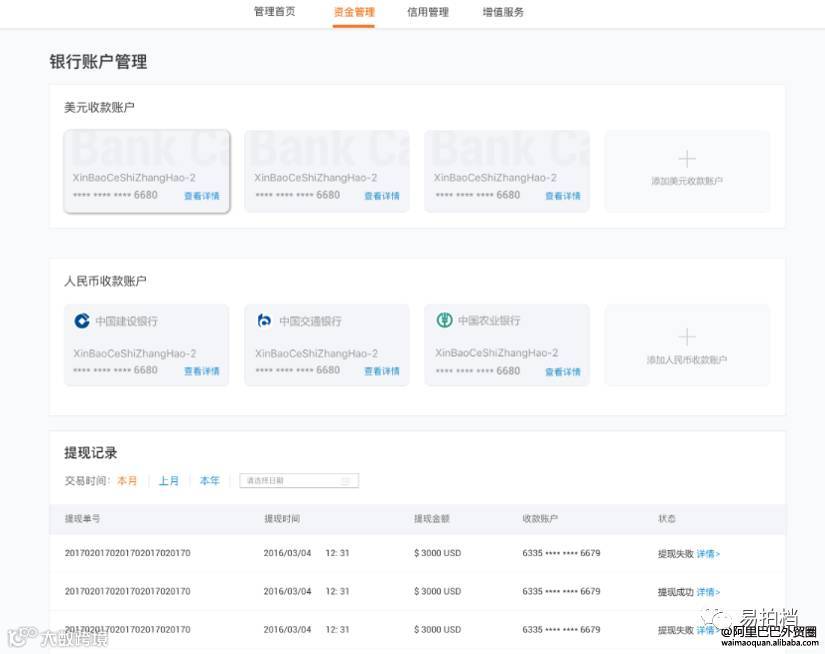This screenshot has height=654, width=825.
Task: Filter withdrawals by 本月
Action: 127,481
